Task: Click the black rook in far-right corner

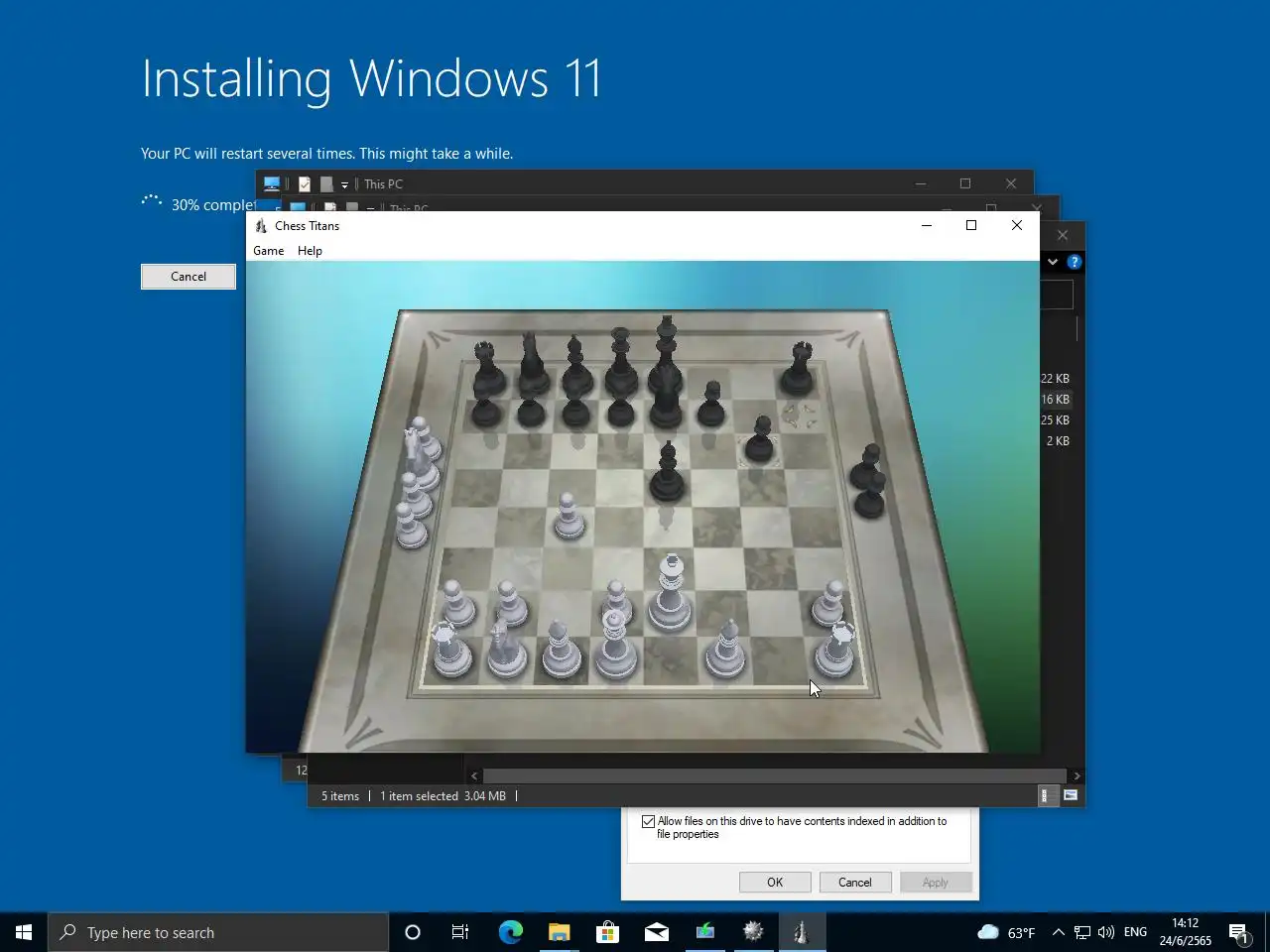Action: coord(799,368)
